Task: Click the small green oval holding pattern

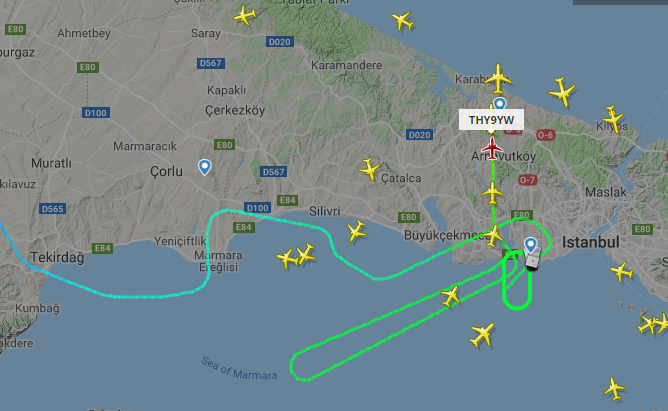Action: [517, 280]
